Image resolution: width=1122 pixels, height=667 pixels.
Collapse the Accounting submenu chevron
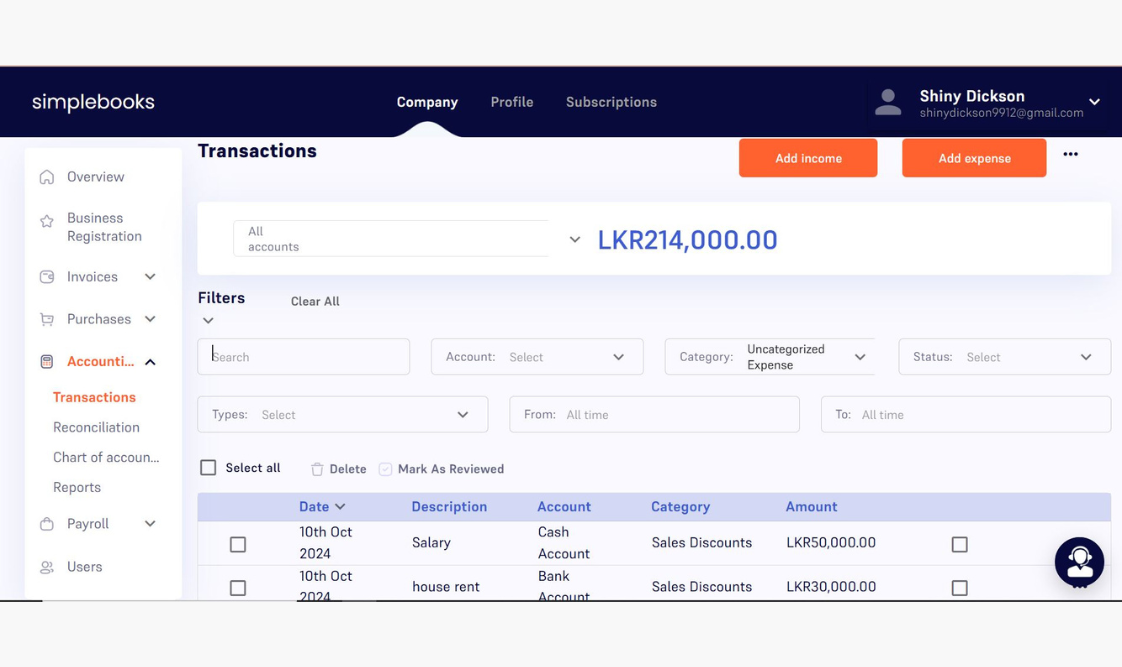(x=150, y=362)
